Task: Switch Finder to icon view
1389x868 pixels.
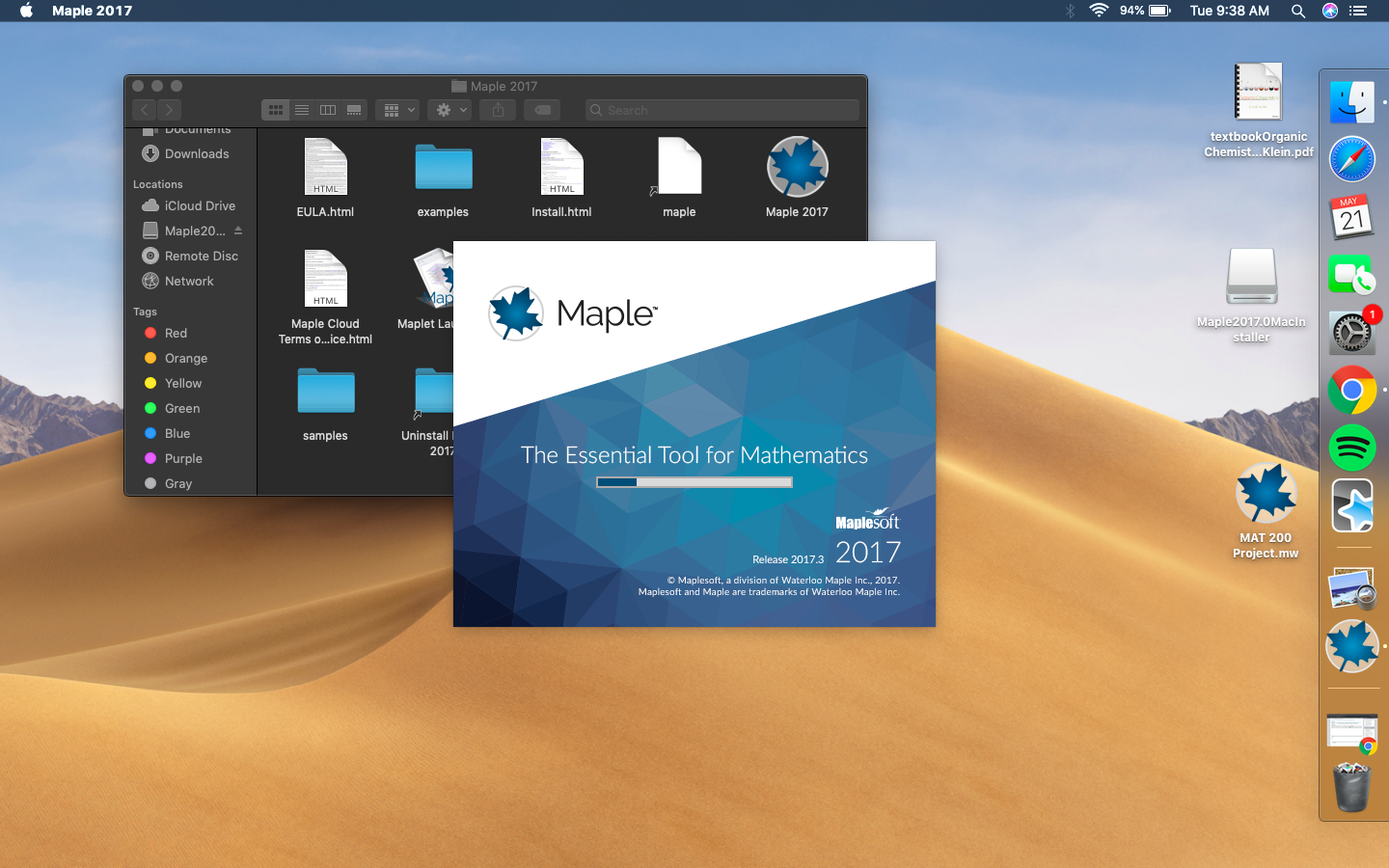Action: click(276, 110)
